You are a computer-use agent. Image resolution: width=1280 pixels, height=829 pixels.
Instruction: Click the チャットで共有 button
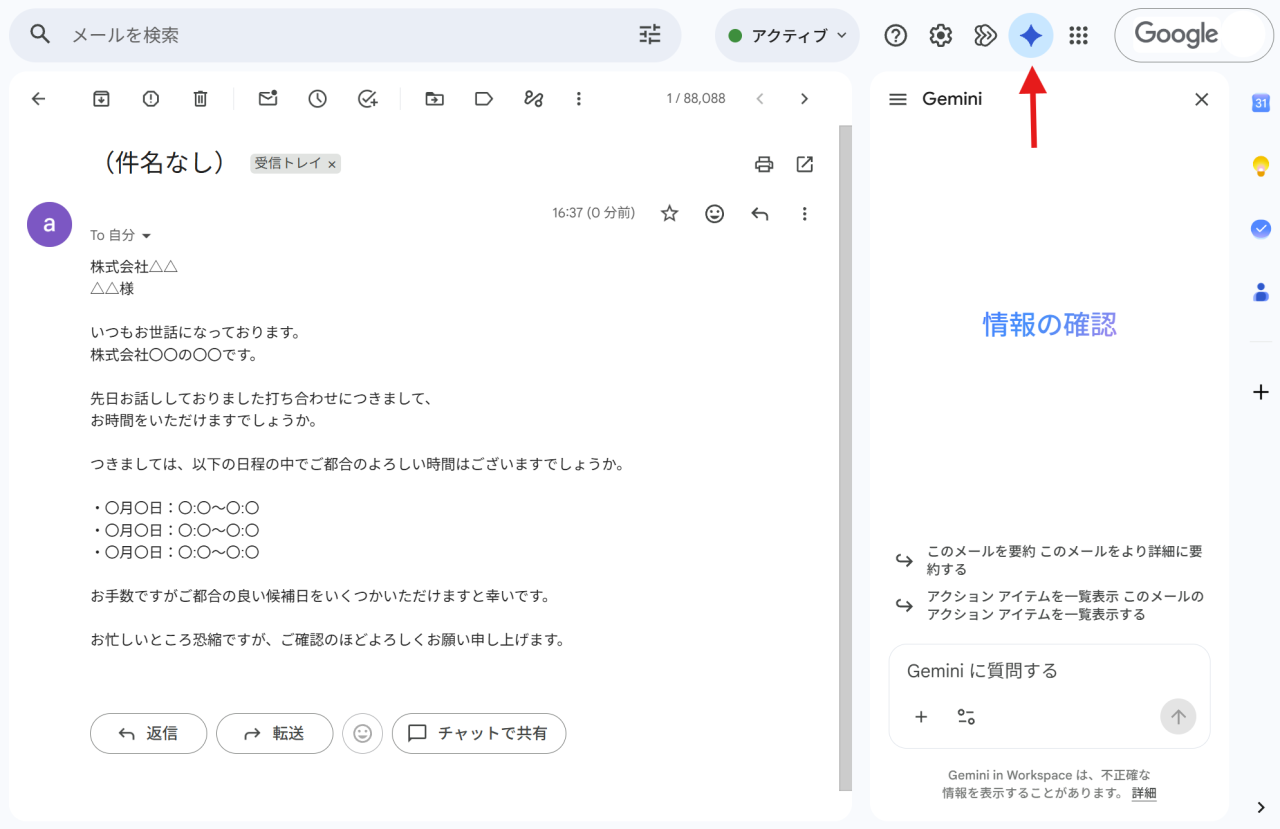point(479,733)
